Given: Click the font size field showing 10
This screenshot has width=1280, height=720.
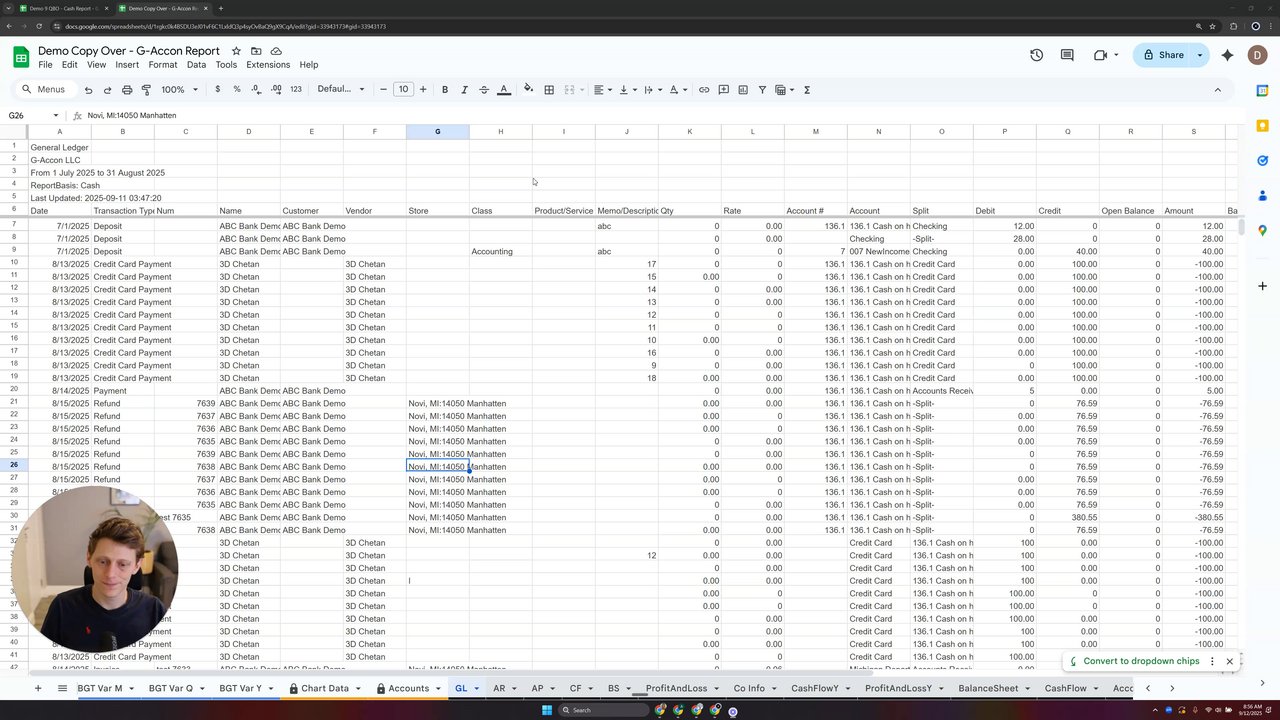Looking at the screenshot, I should (x=403, y=90).
